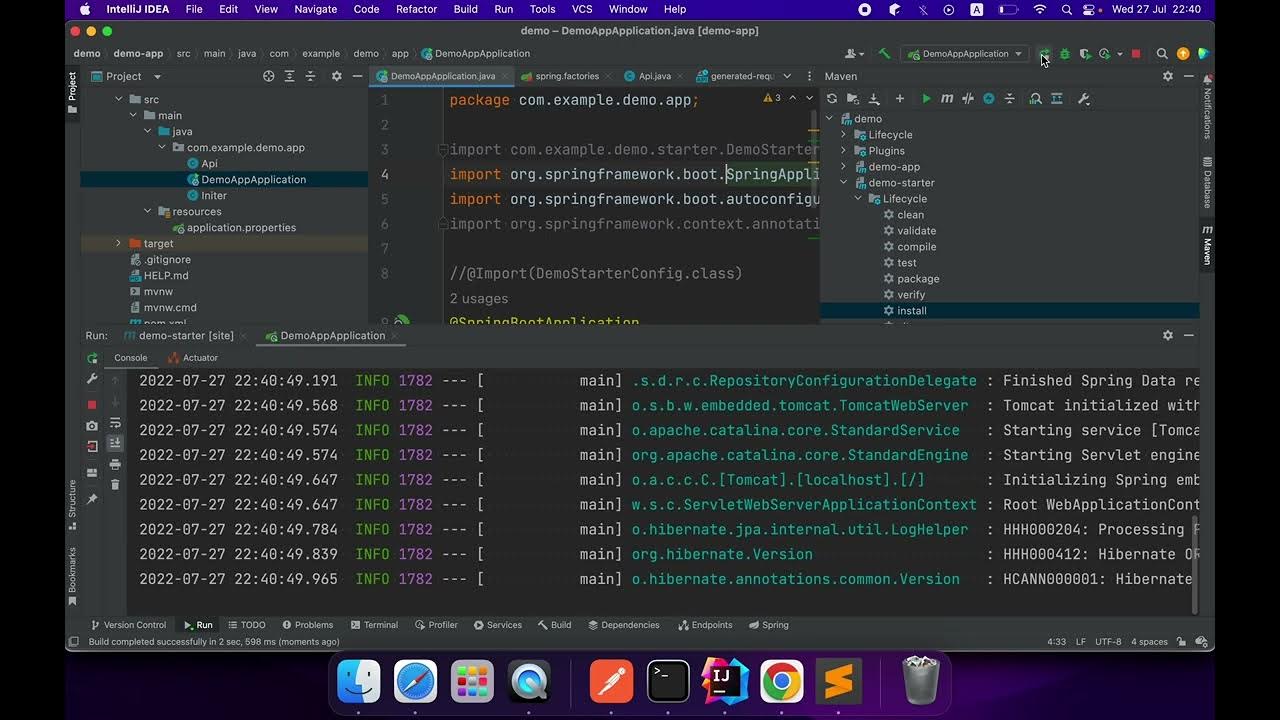
Task: Open Run panel gear settings
Action: 1168,336
